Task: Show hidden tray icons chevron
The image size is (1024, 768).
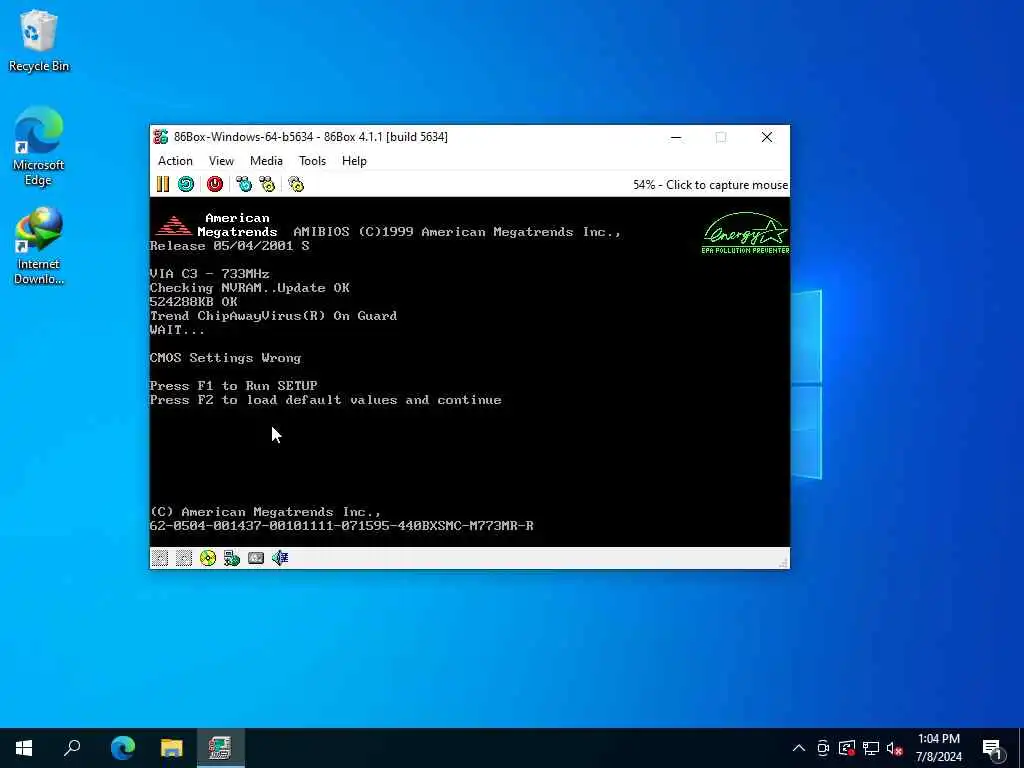Action: tap(799, 748)
